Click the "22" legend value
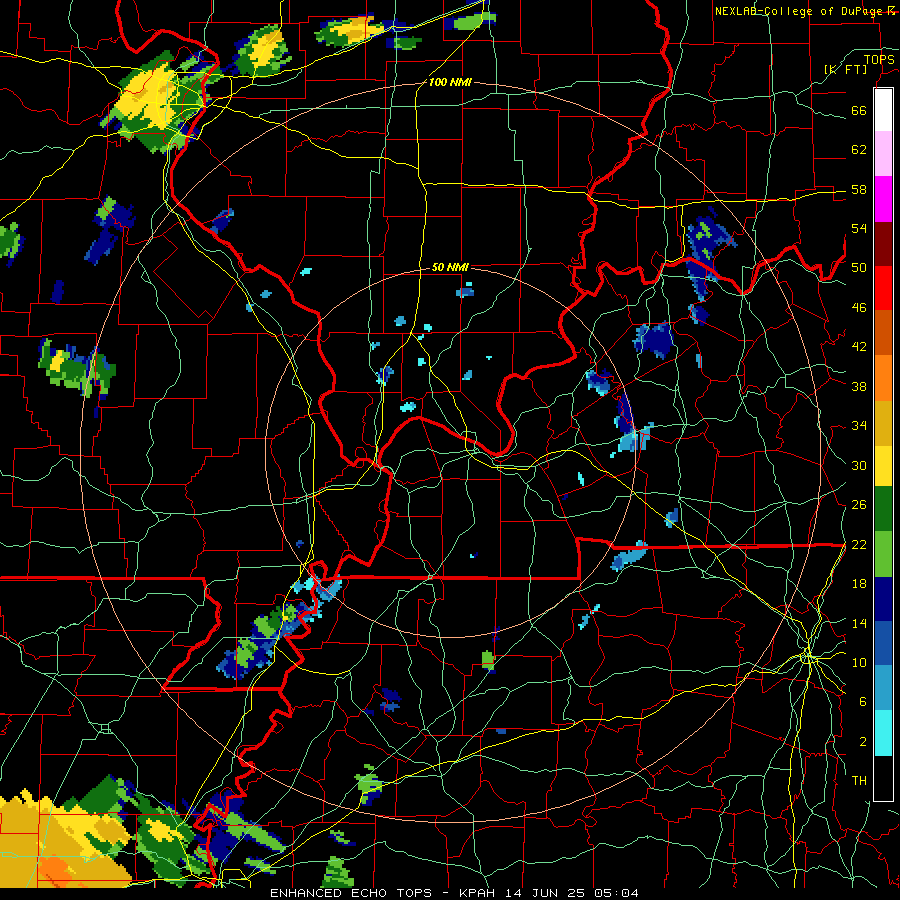This screenshot has width=900, height=900. pyautogui.click(x=859, y=545)
